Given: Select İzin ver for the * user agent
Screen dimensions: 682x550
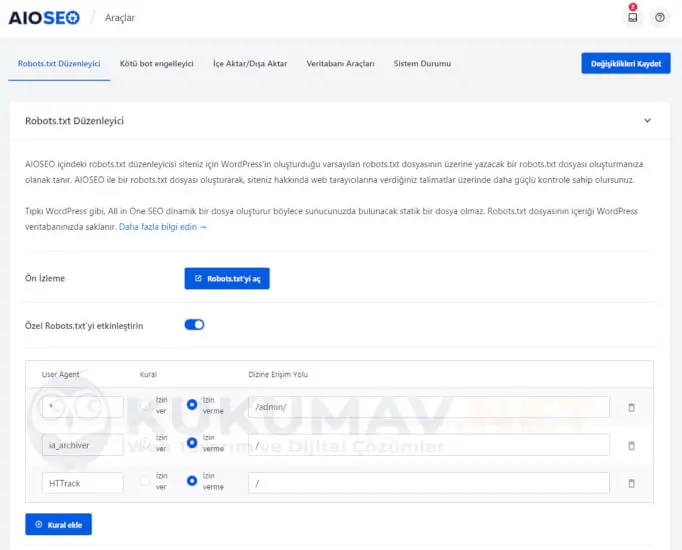Looking at the screenshot, I should [x=145, y=405].
